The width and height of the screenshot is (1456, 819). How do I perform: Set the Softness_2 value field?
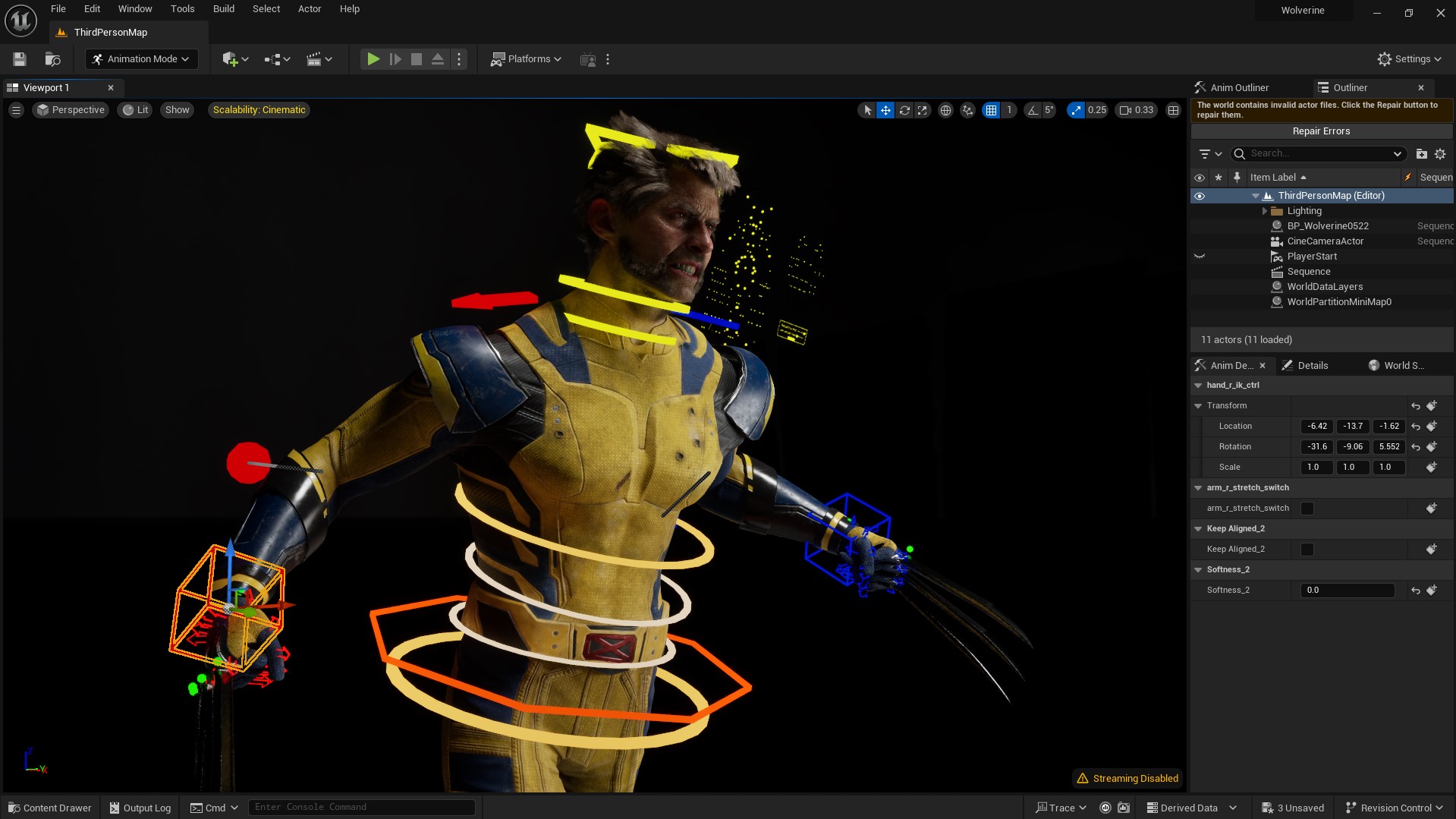pyautogui.click(x=1347, y=590)
